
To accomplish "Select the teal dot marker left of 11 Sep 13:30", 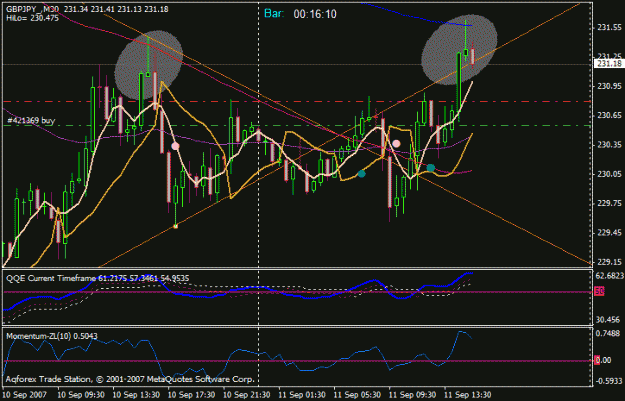I will (431, 168).
